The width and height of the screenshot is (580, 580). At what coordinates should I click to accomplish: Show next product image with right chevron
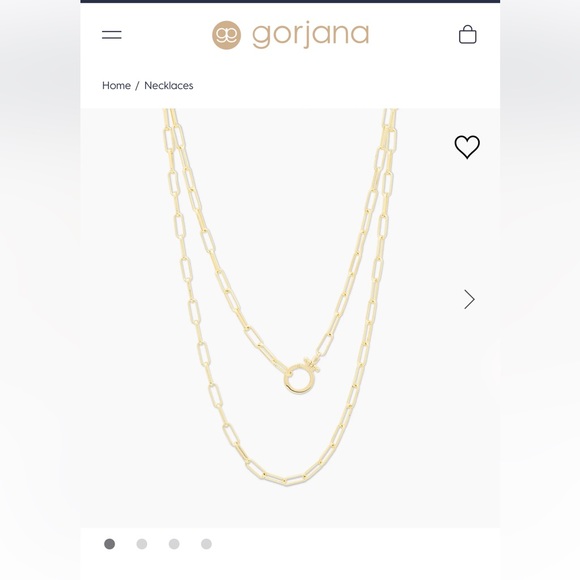[469, 299]
